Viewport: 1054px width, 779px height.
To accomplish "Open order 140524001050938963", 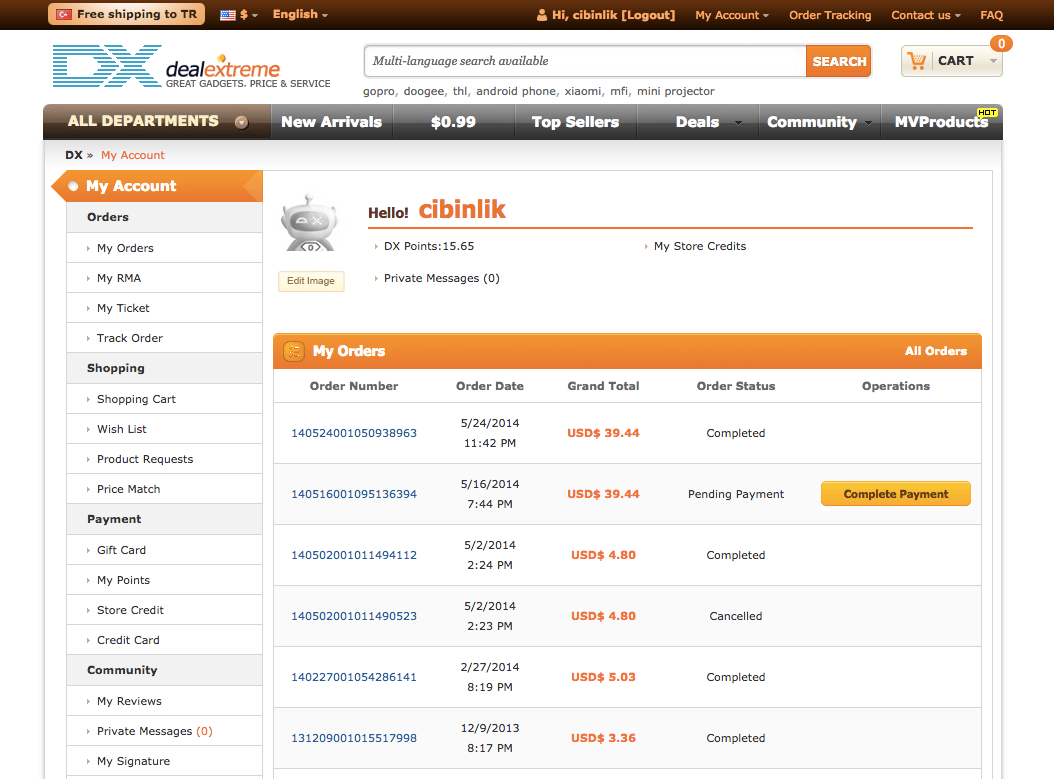I will 354,433.
